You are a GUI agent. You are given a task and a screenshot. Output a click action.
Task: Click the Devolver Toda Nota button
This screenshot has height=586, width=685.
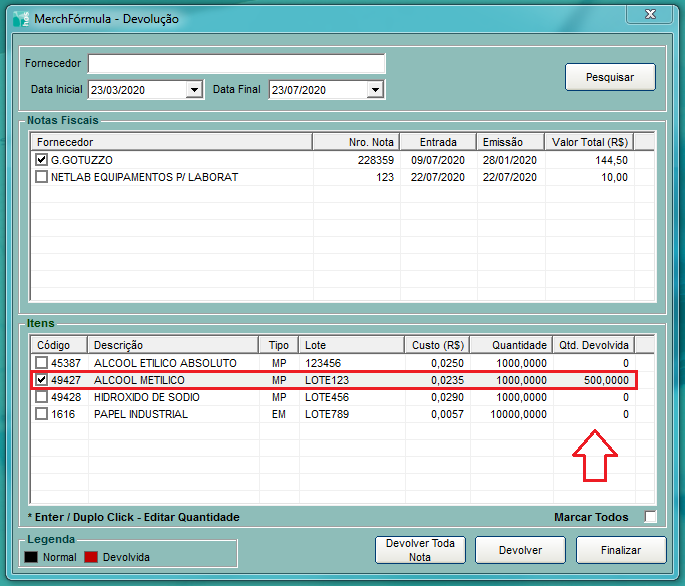(x=420, y=550)
